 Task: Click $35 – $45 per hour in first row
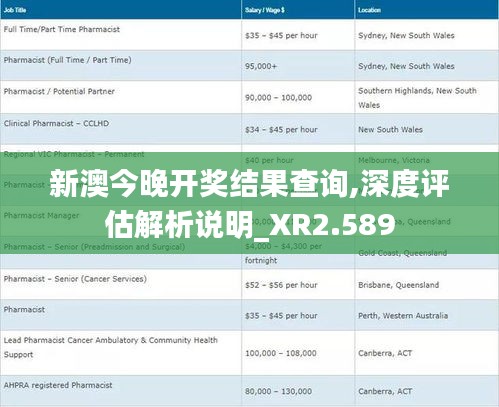pos(281,35)
